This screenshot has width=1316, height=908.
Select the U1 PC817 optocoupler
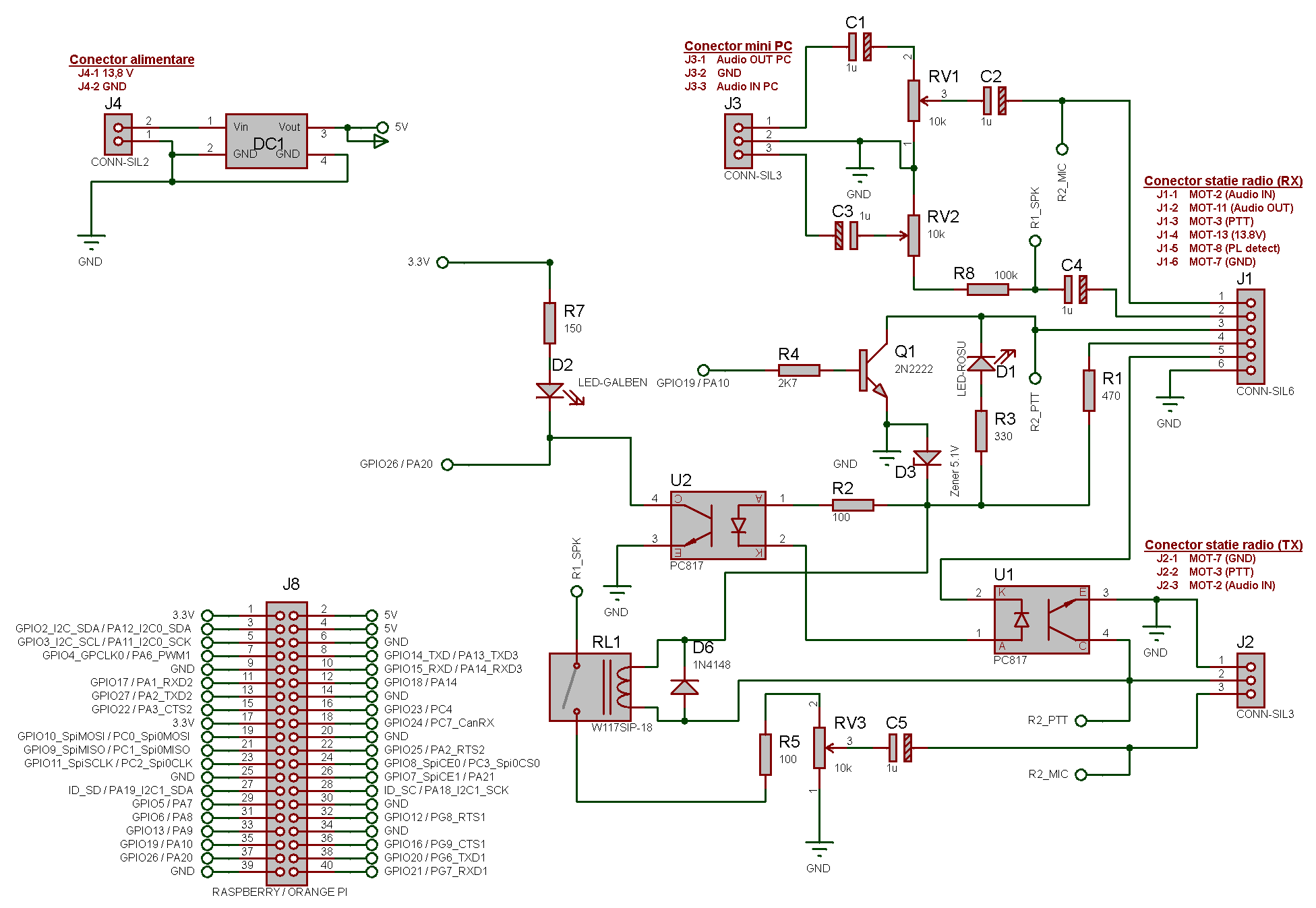[1042, 619]
